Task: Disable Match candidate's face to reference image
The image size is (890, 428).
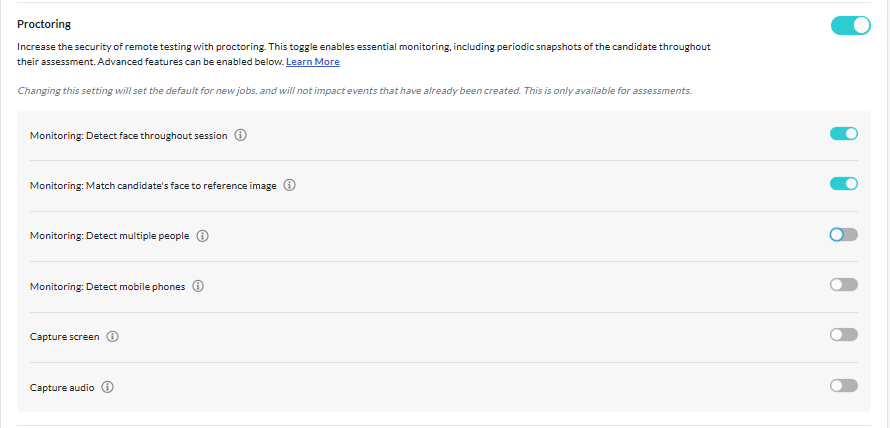Action: (x=843, y=184)
